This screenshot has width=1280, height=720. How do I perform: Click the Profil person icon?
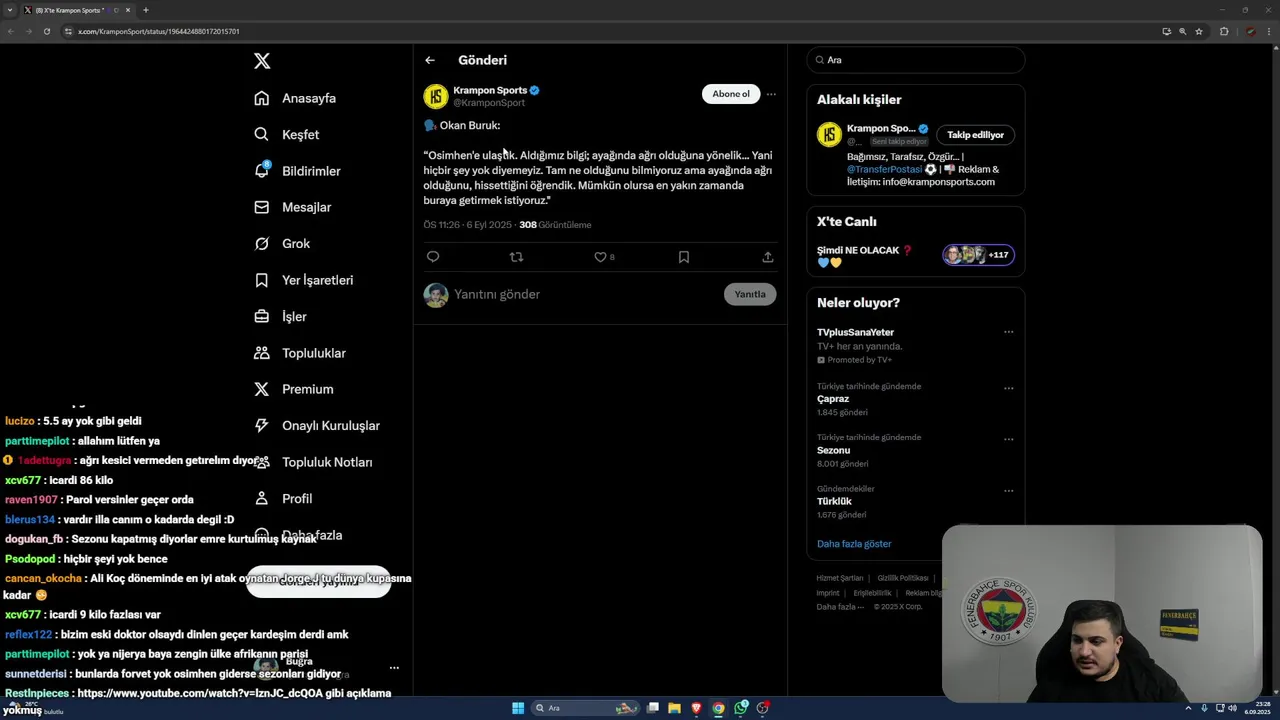[262, 498]
